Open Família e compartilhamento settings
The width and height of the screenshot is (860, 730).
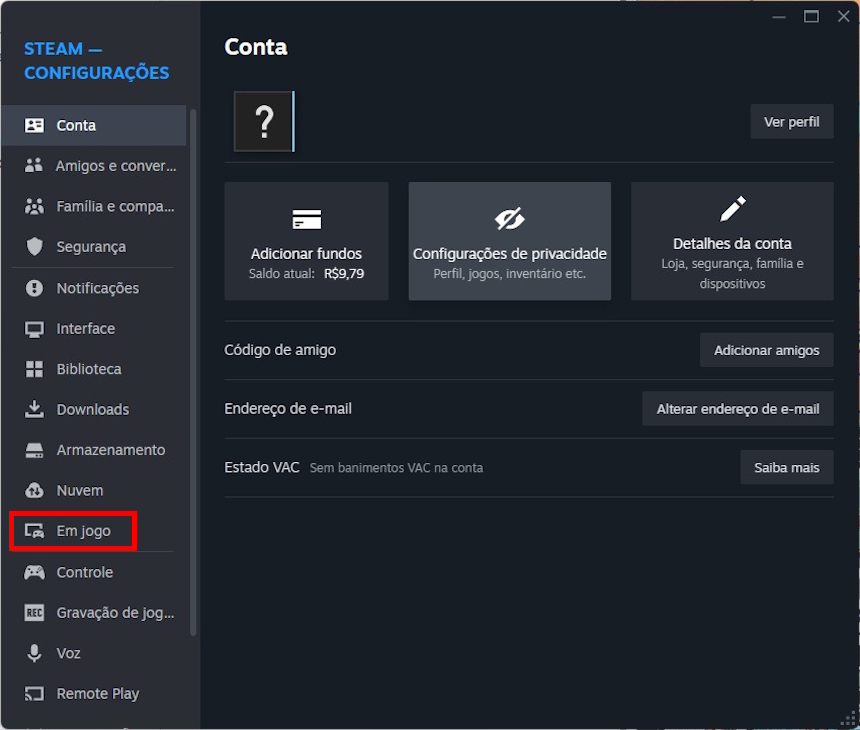[x=98, y=206]
